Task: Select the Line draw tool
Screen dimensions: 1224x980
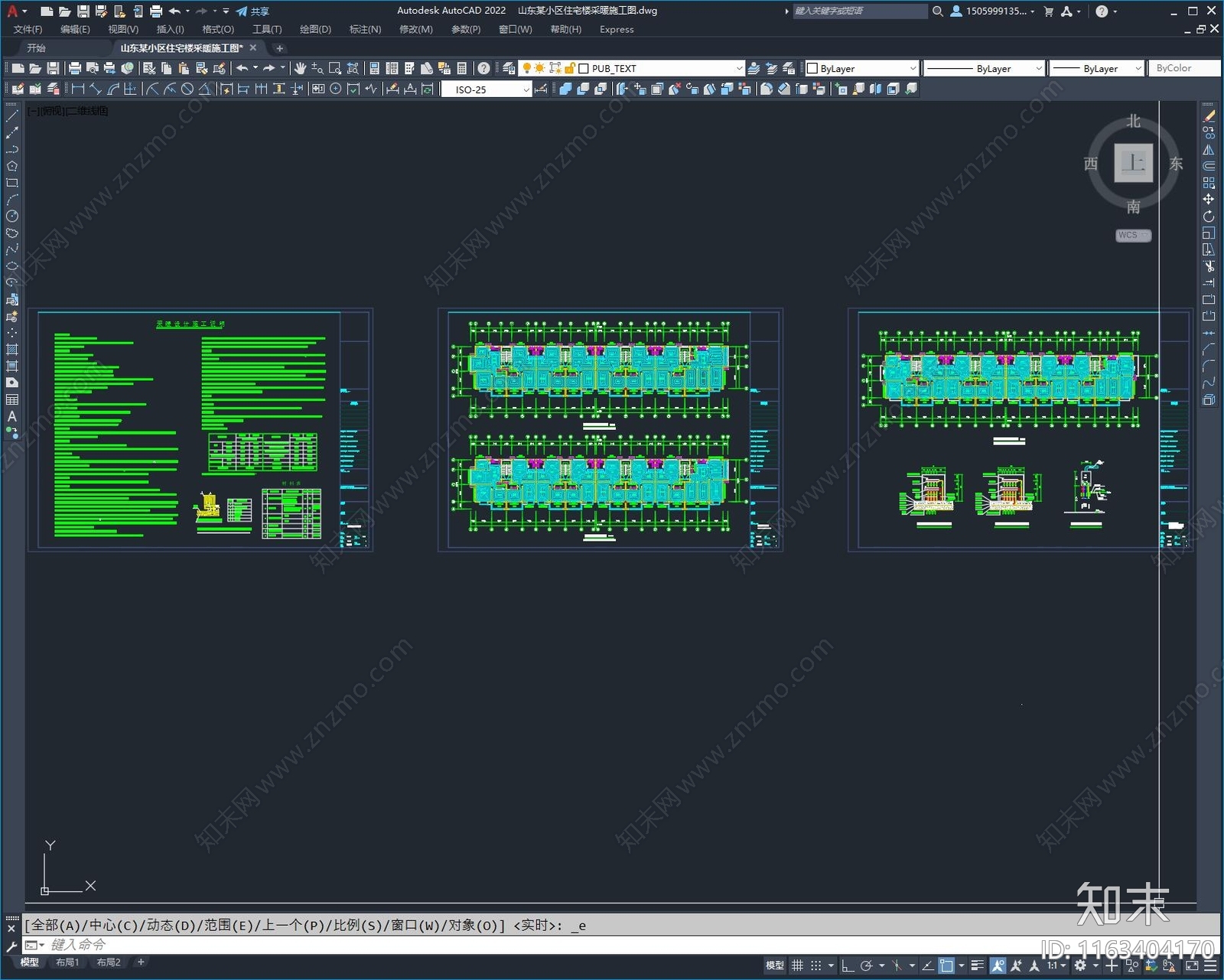Action: pyautogui.click(x=12, y=116)
